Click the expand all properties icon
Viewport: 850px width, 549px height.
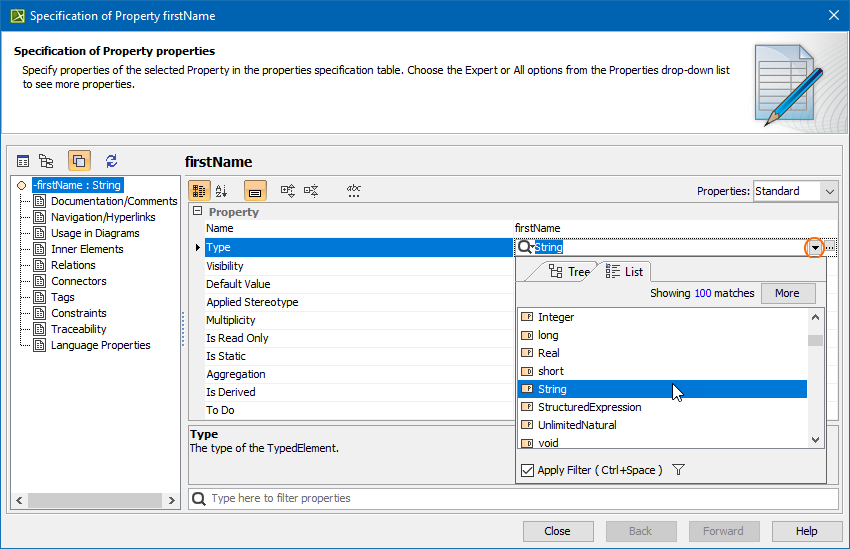point(288,191)
